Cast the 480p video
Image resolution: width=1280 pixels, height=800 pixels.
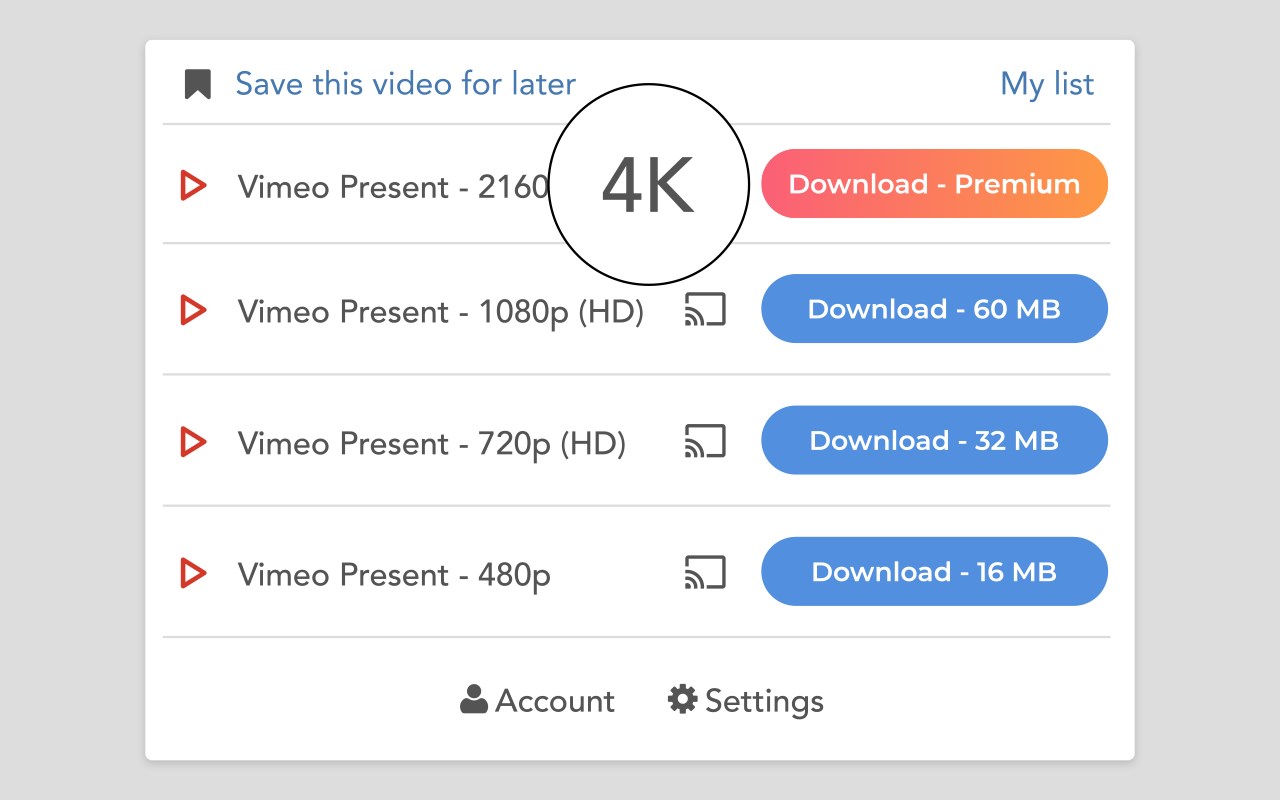tap(705, 573)
